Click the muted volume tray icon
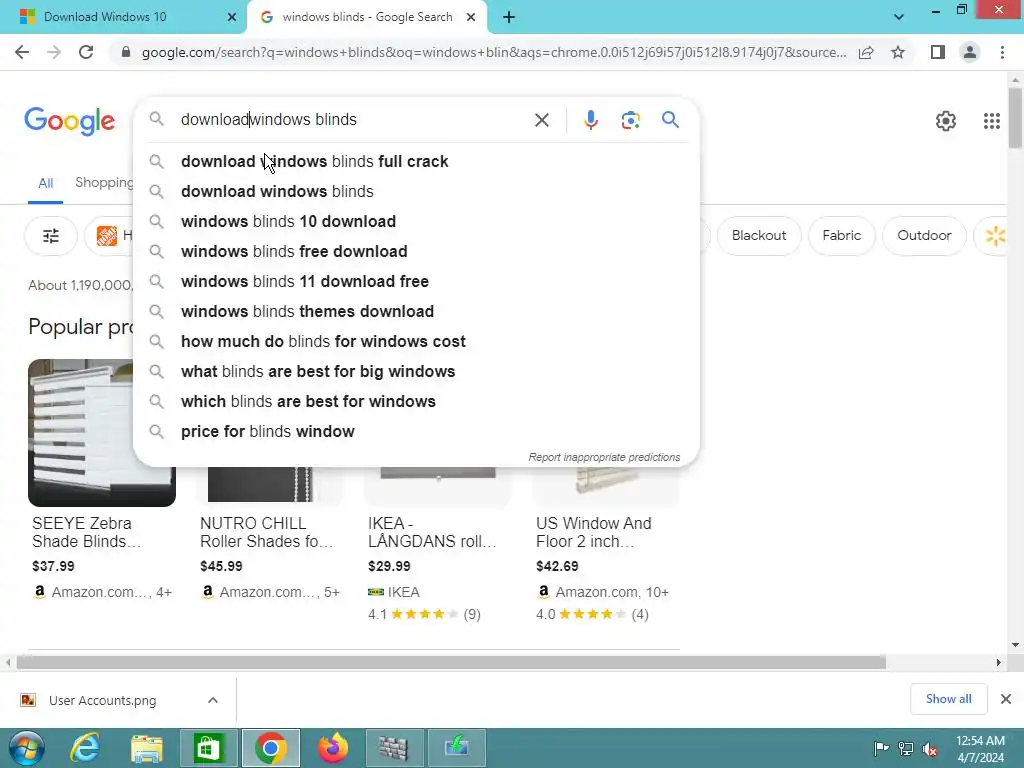This screenshot has height=768, width=1024. pos(930,749)
